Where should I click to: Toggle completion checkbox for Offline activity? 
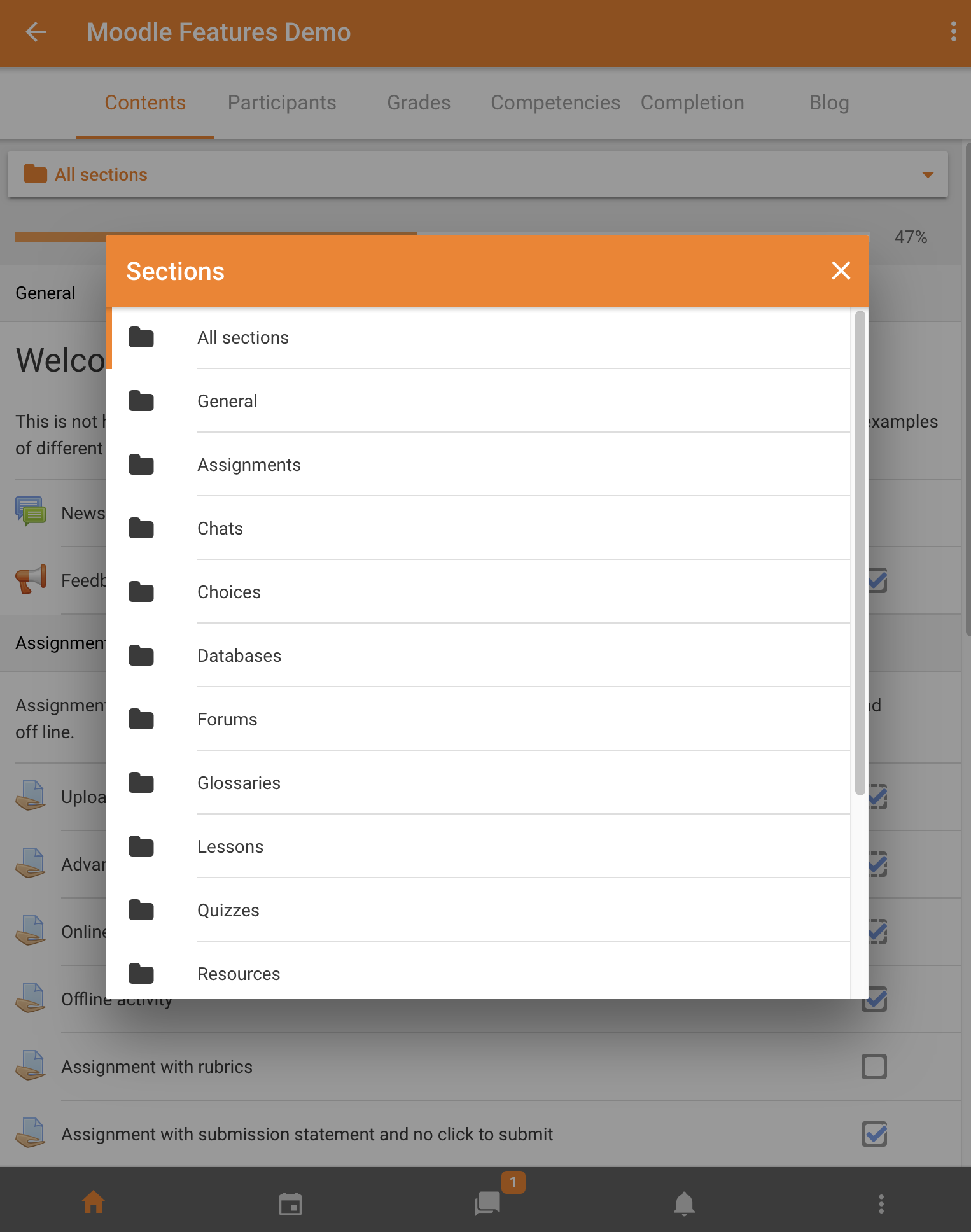tap(874, 999)
